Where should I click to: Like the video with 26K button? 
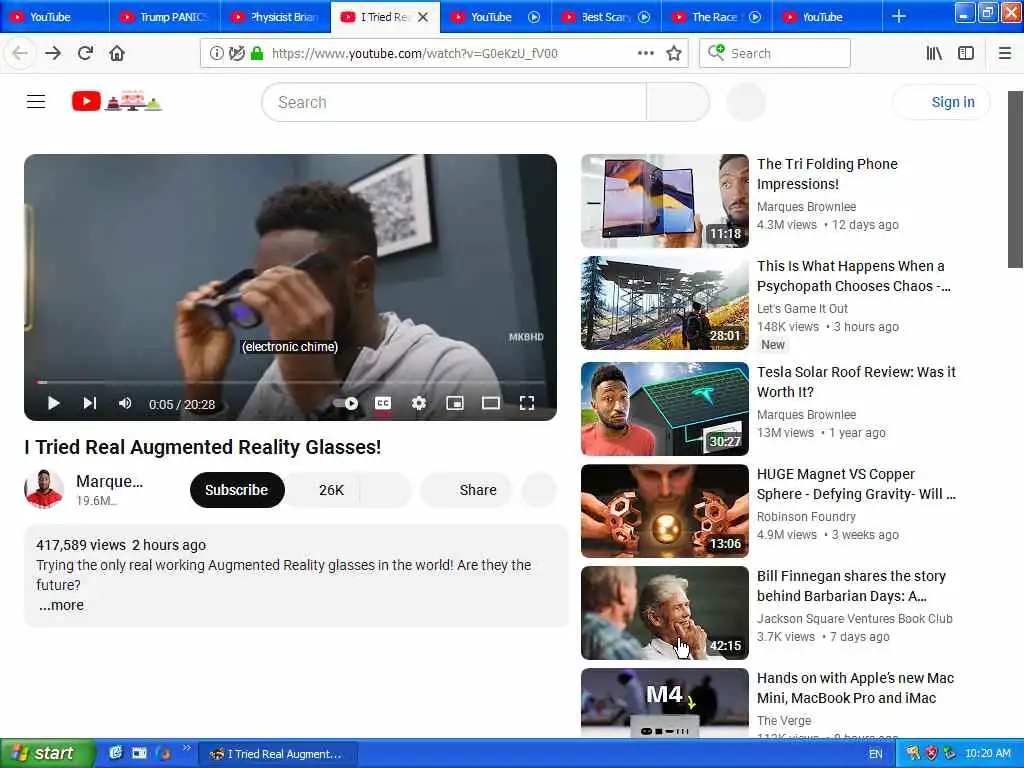323,490
